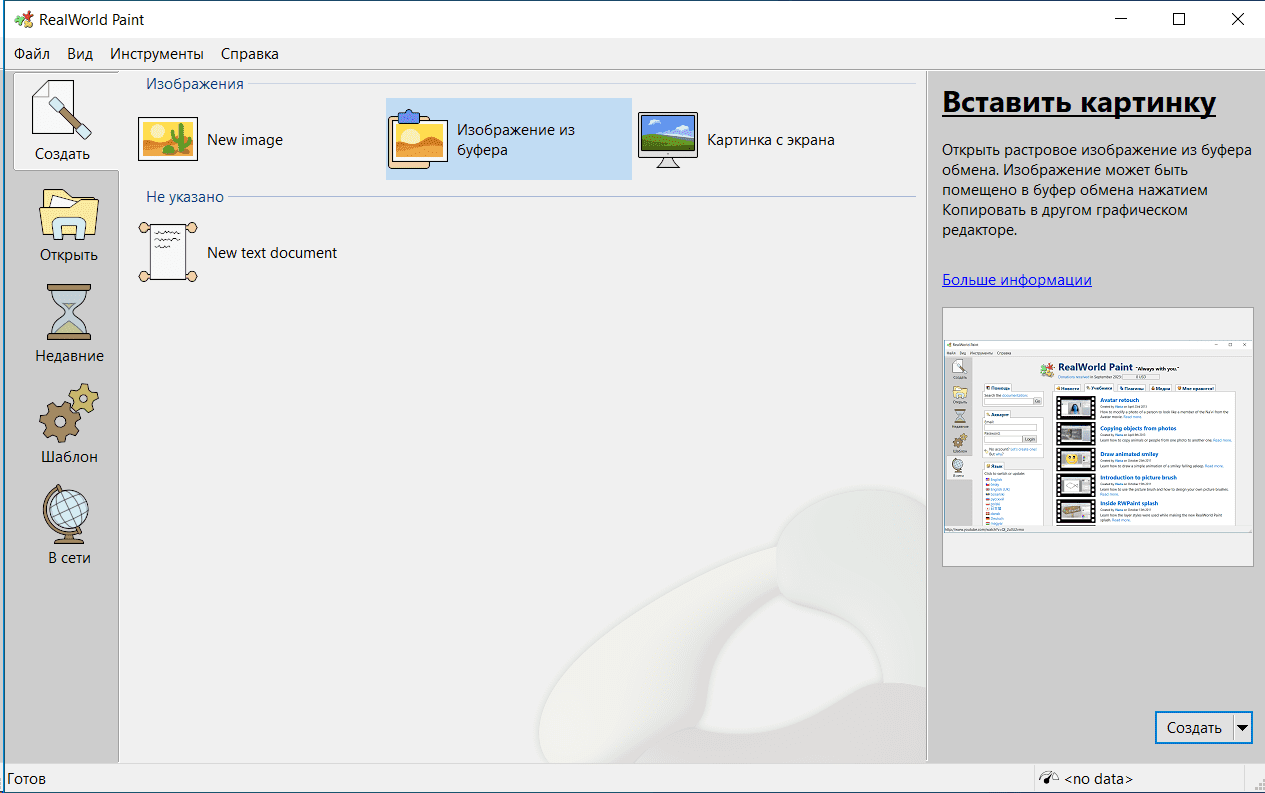The image size is (1265, 793).
Task: Go to В сети globe icon
Action: (69, 515)
